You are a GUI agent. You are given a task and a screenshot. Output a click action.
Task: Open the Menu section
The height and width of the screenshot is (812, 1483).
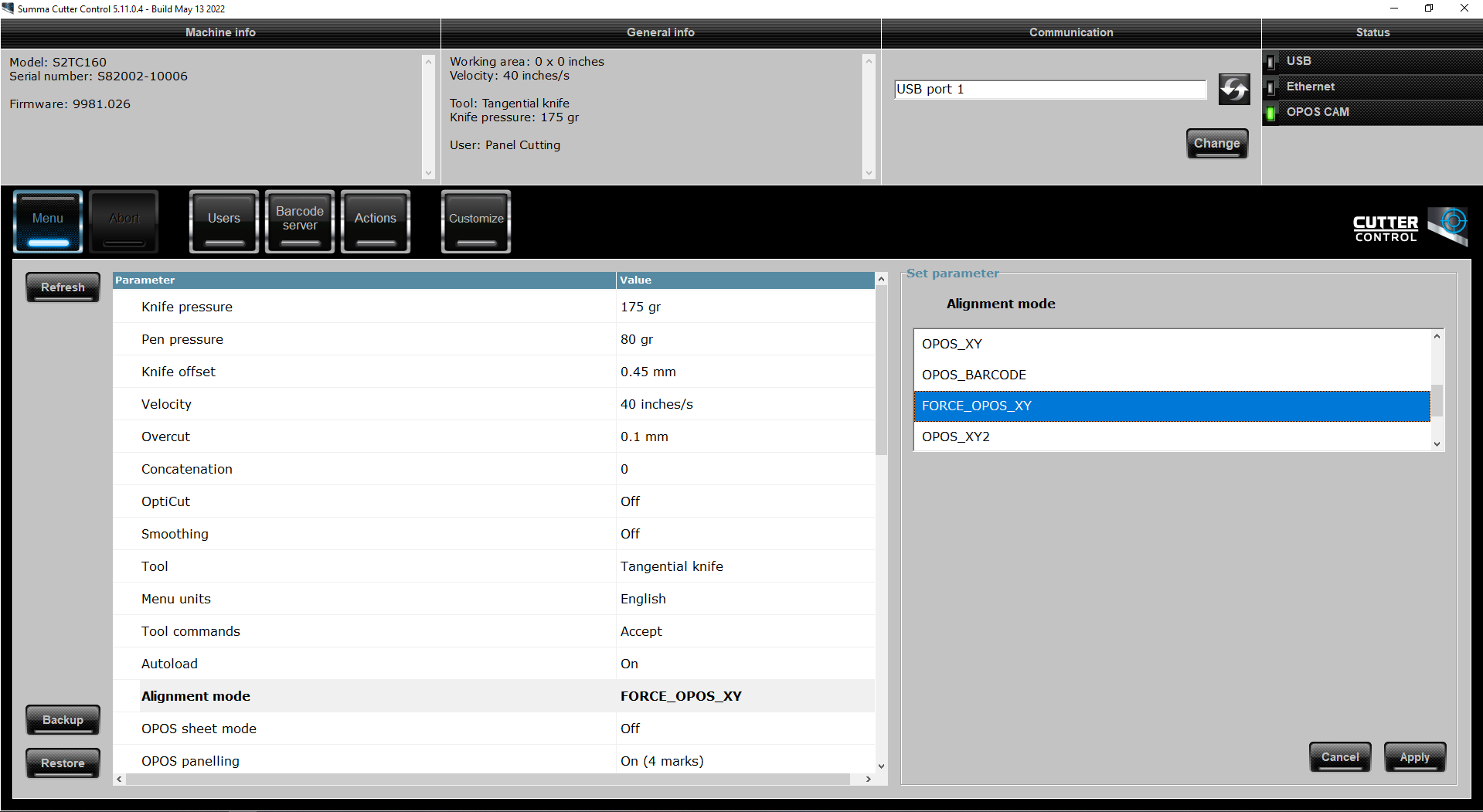pyautogui.click(x=48, y=221)
